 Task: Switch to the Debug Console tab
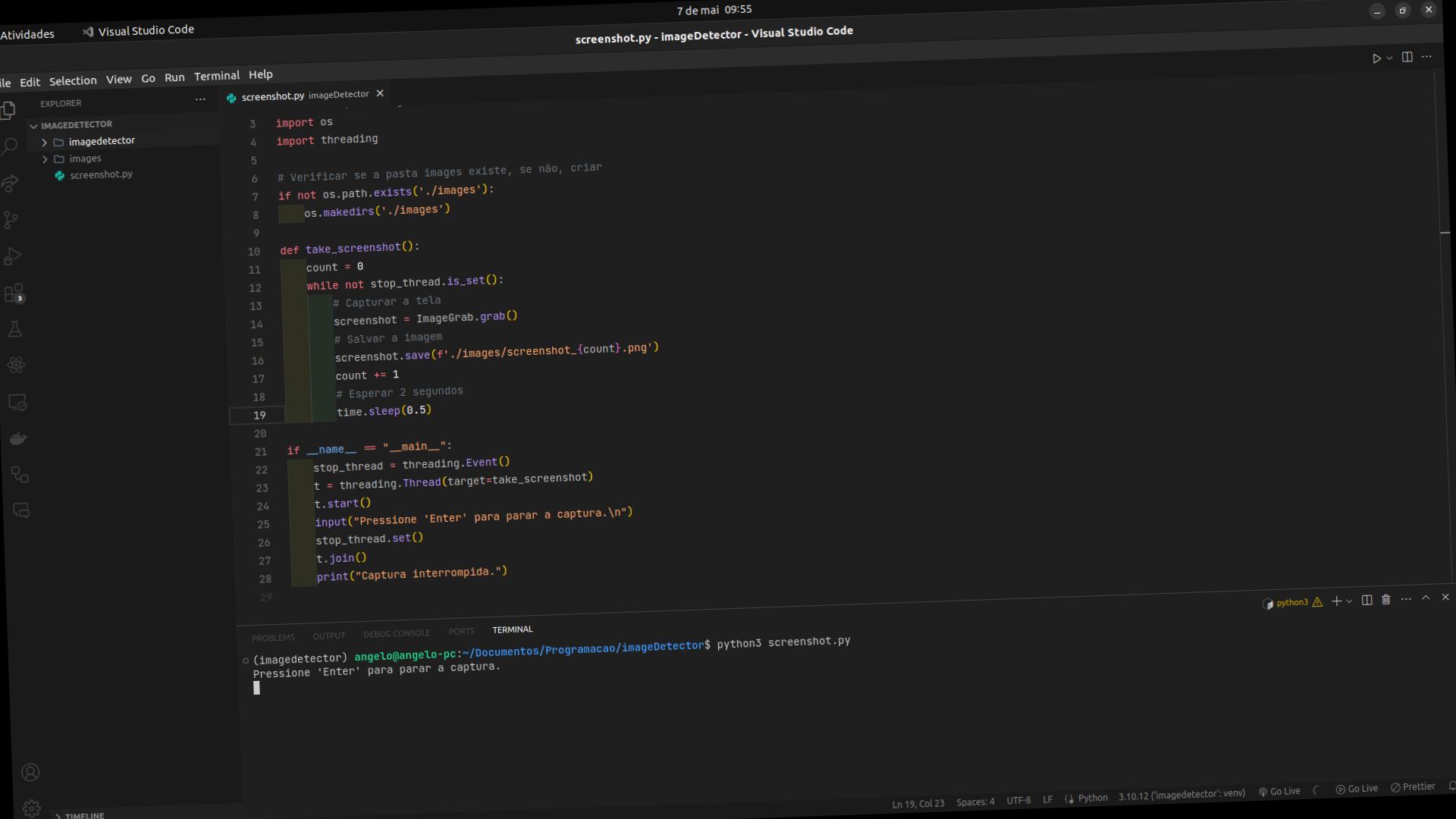point(397,633)
